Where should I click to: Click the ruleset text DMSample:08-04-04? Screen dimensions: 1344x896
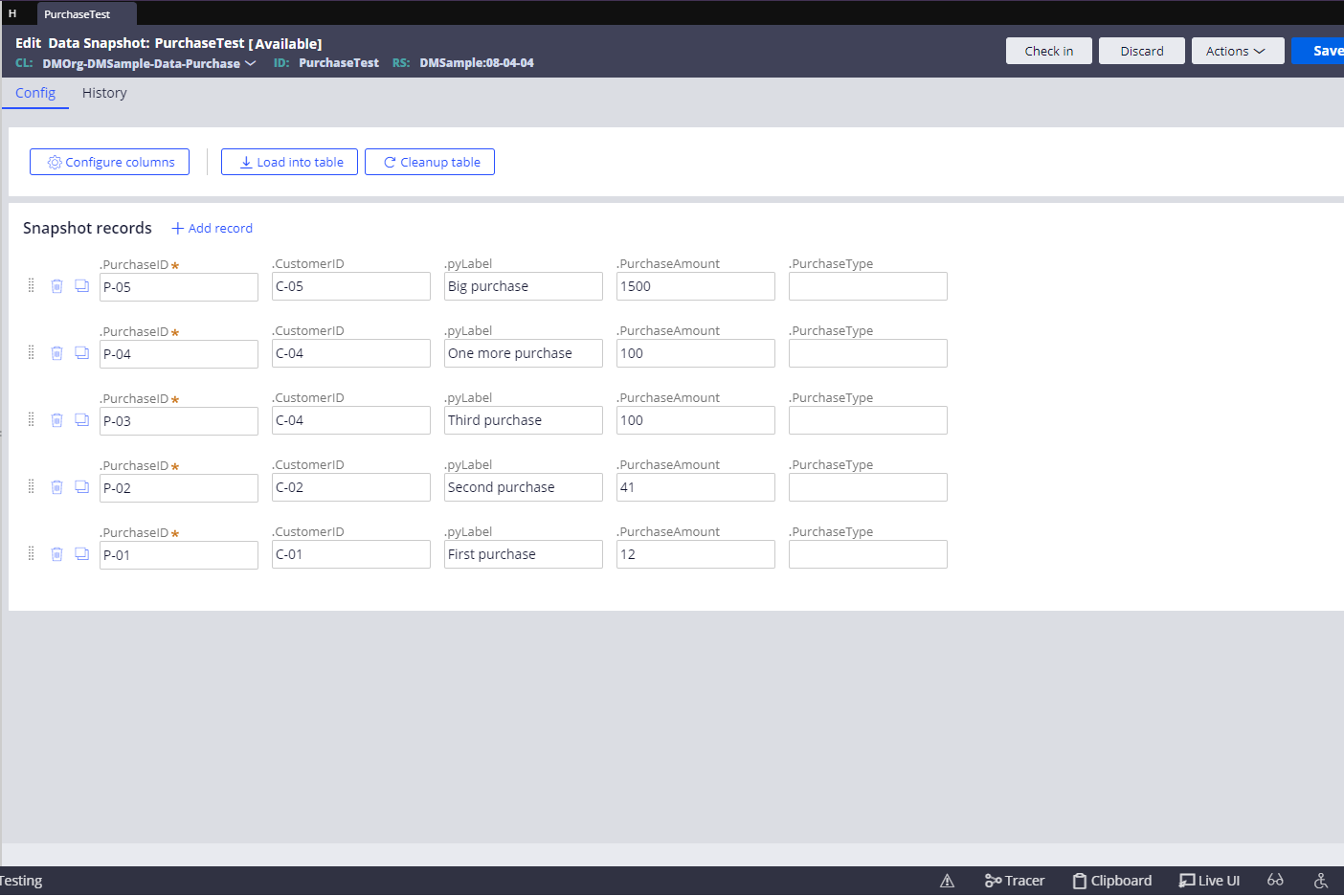[477, 63]
